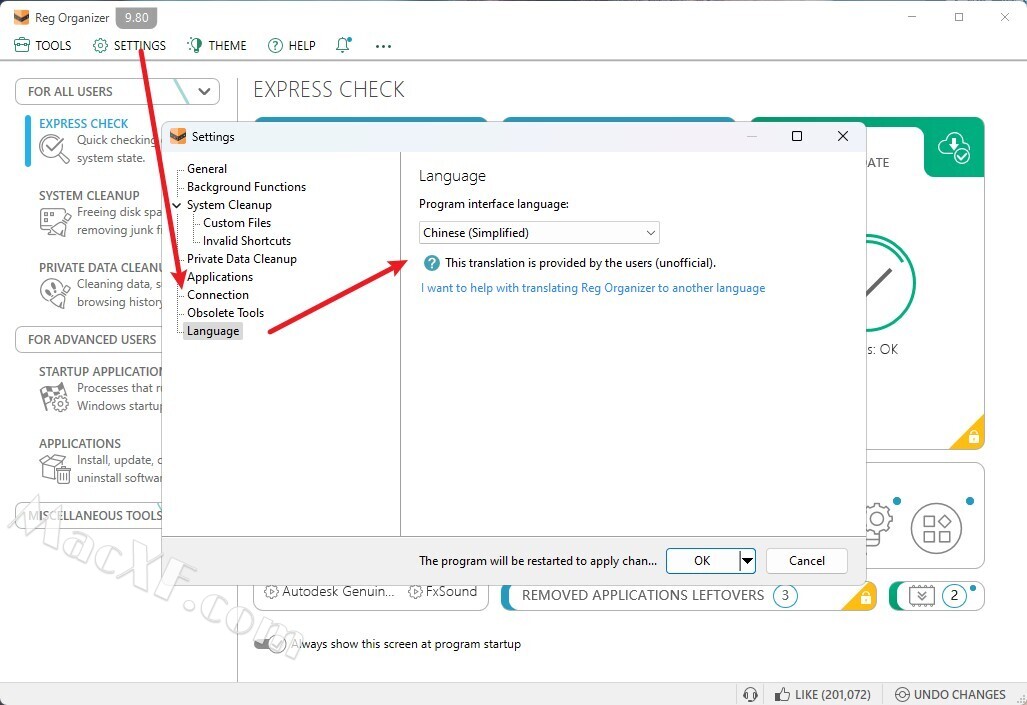The image size is (1027, 705).
Task: Click the headset support icon in status bar
Action: point(751,695)
